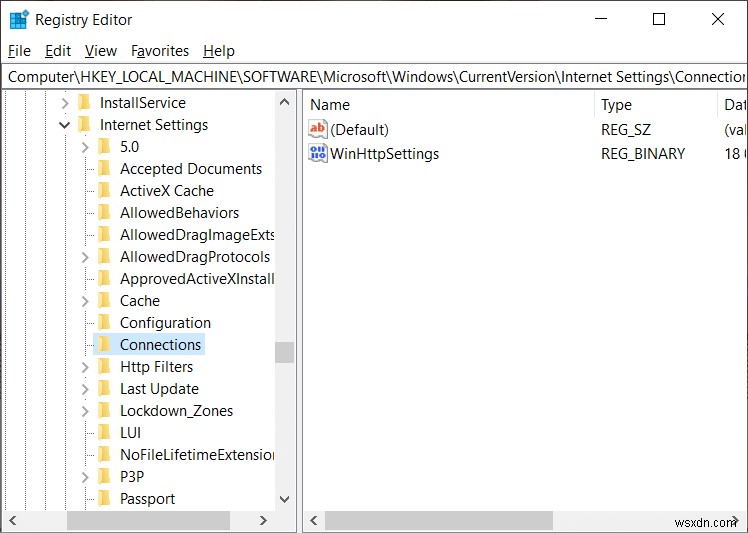This screenshot has width=748, height=533.
Task: Click the tree pane scroll up arrow
Action: (x=284, y=102)
